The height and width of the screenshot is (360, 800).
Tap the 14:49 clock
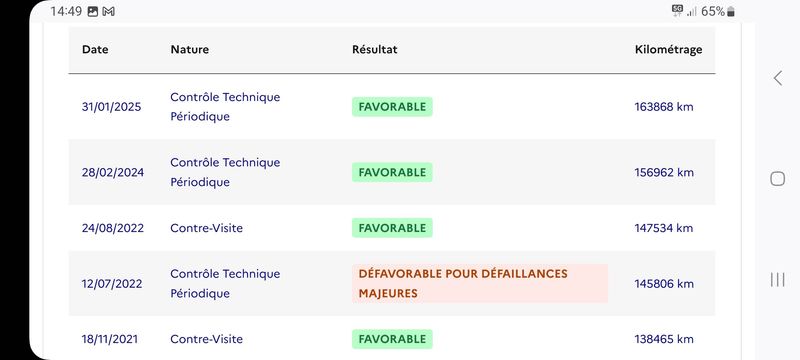(x=66, y=12)
